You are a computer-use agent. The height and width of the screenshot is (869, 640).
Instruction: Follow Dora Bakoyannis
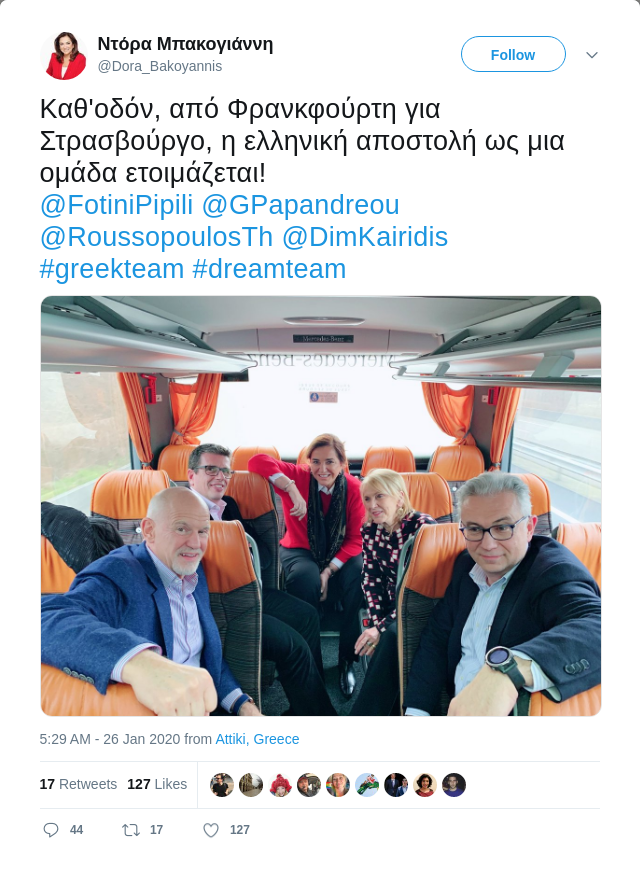(x=513, y=54)
